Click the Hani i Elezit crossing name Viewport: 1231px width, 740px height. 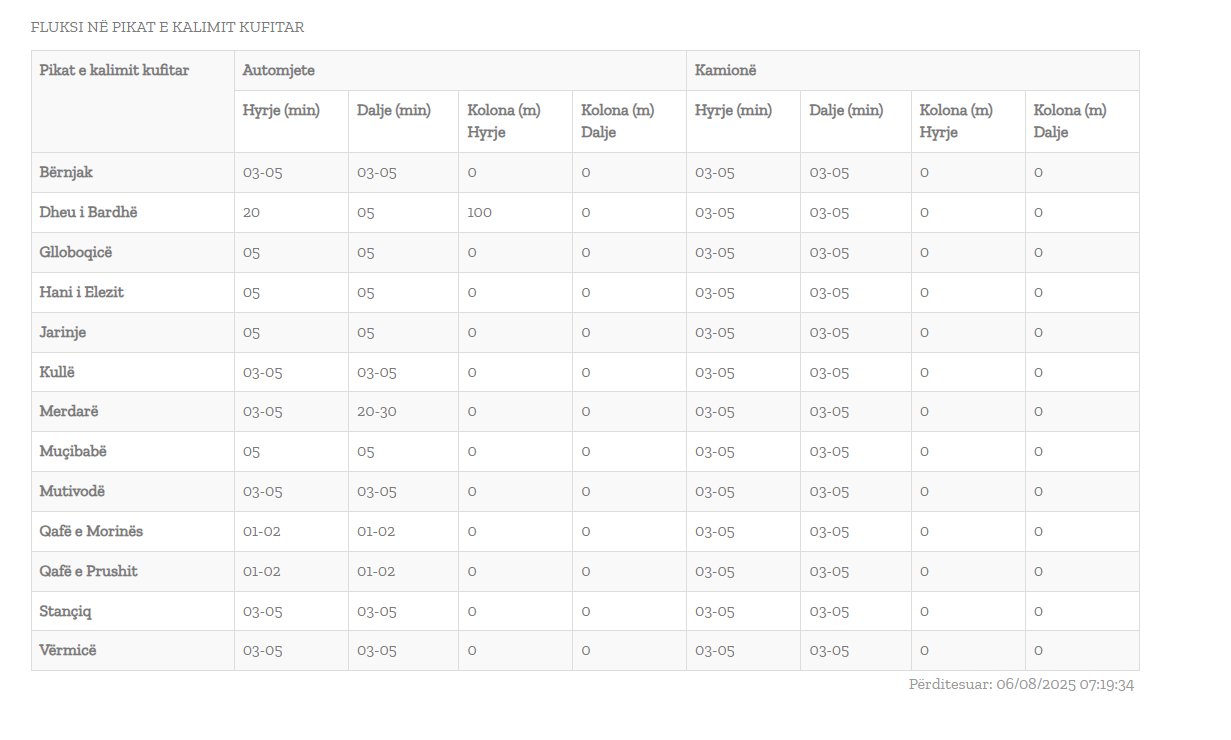(82, 292)
